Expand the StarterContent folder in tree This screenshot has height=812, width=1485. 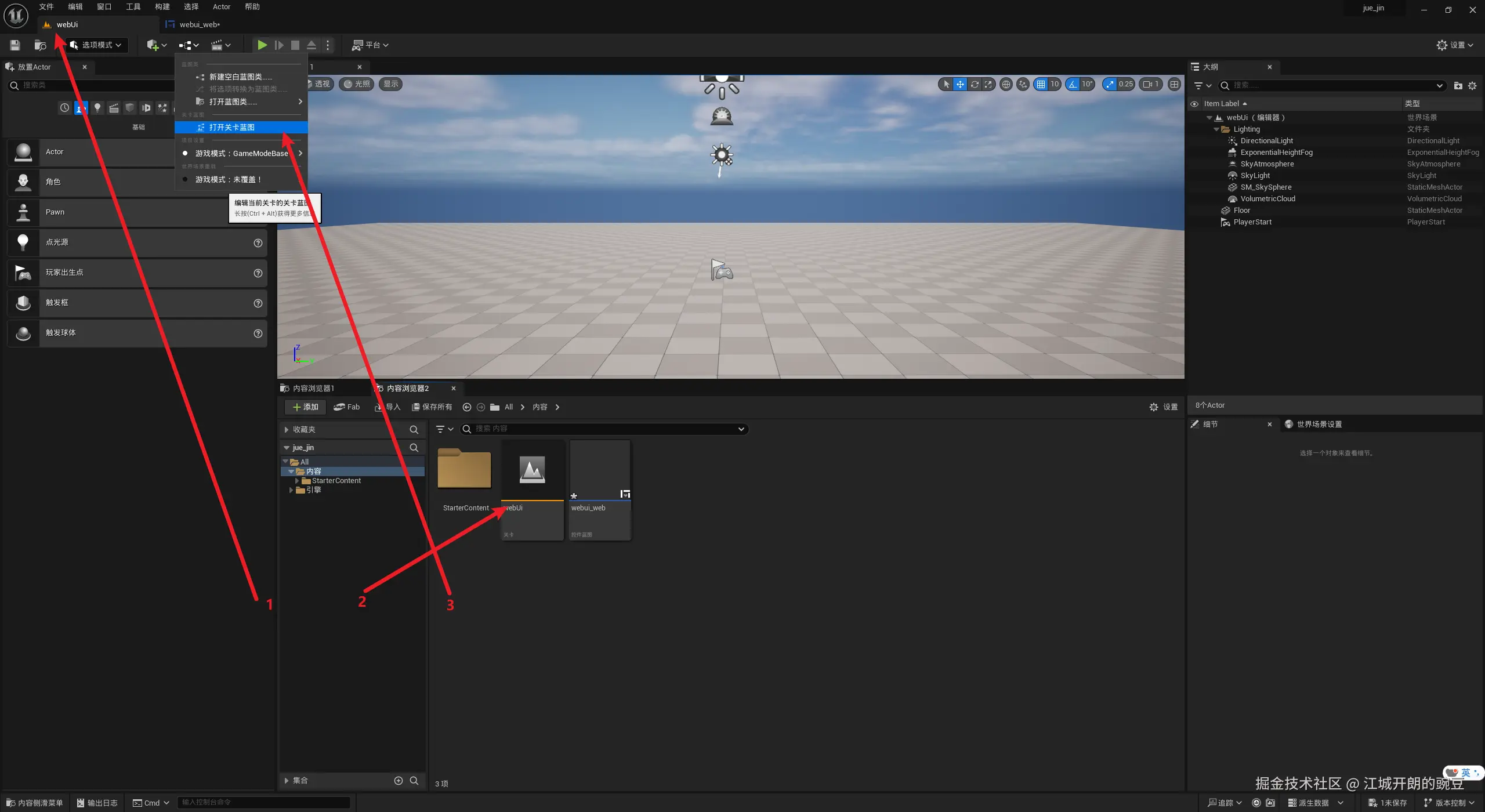pyautogui.click(x=297, y=481)
